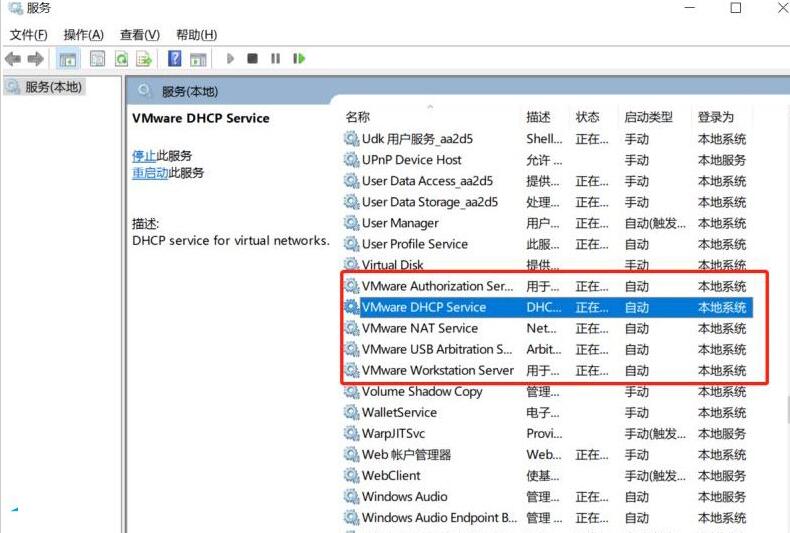The height and width of the screenshot is (533, 790).
Task: Click the Export list toolbar icon
Action: [x=144, y=59]
